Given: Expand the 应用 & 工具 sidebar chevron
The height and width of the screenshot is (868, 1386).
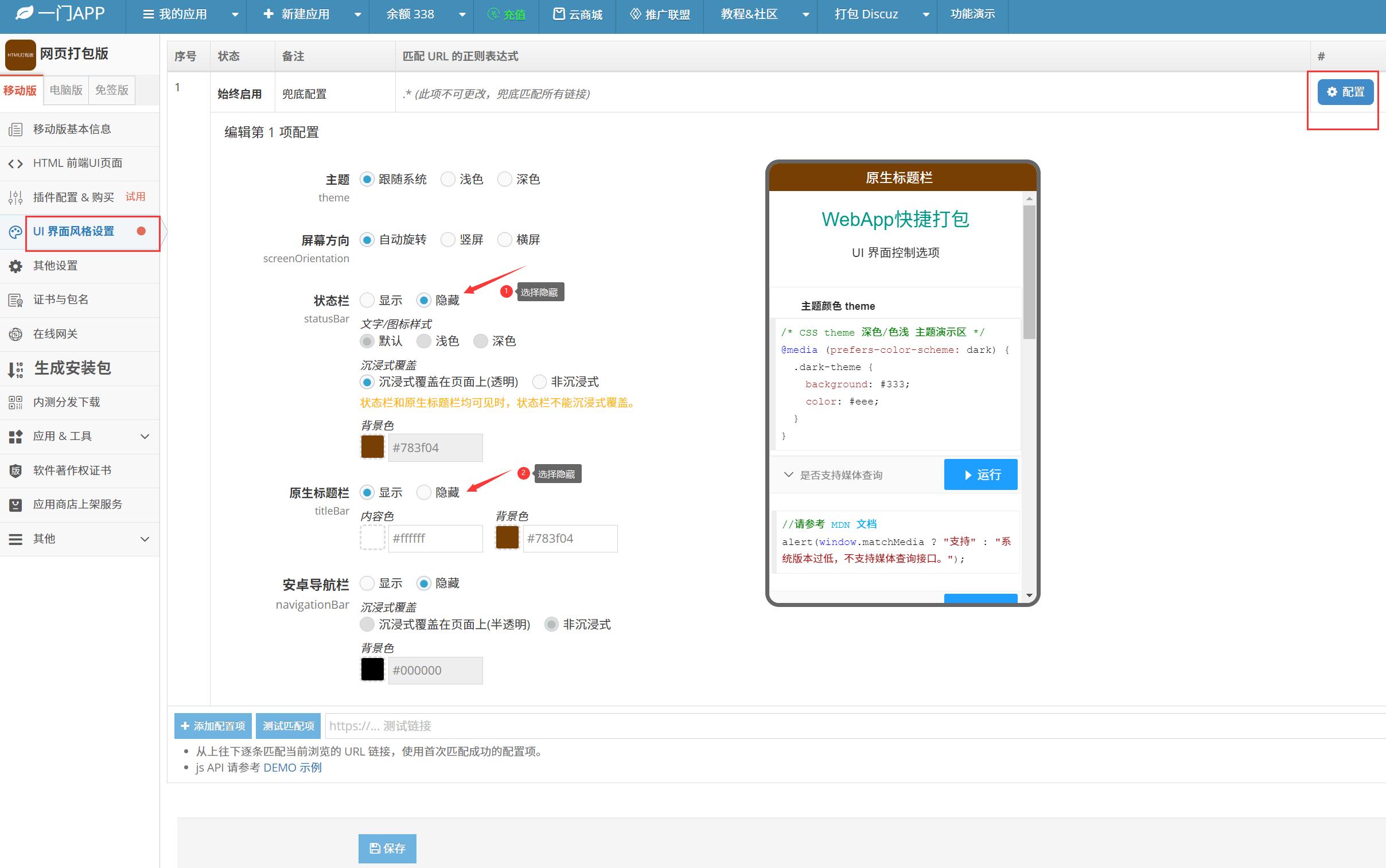Looking at the screenshot, I should (145, 437).
